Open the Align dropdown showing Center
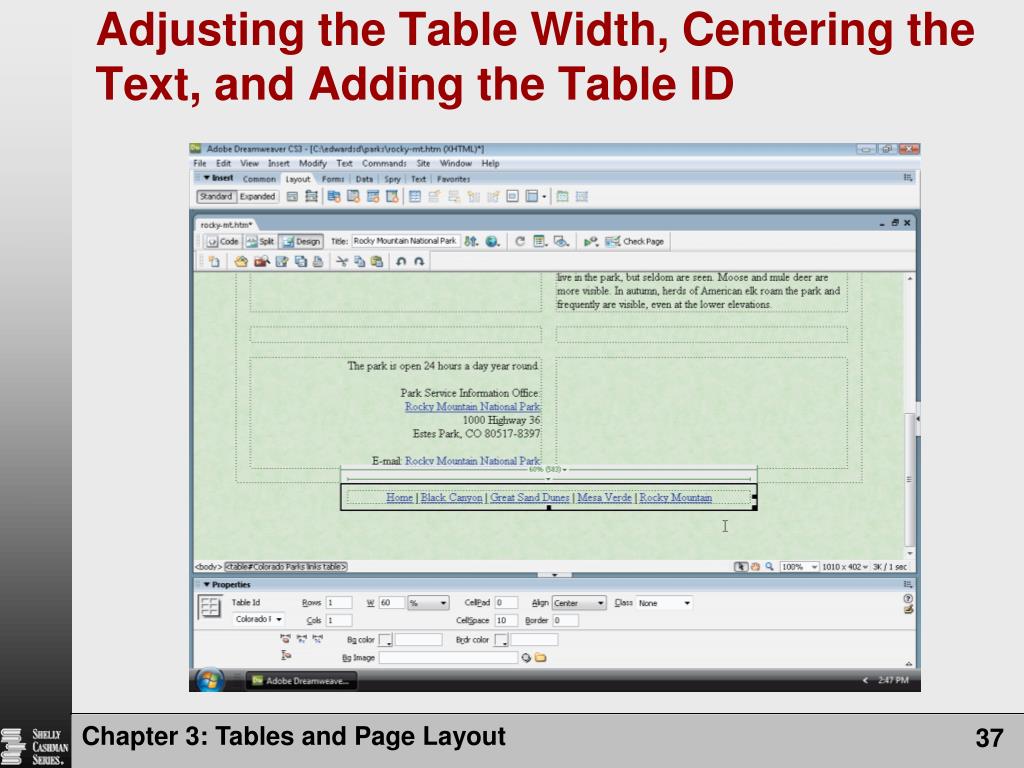1024x768 pixels. [x=600, y=603]
